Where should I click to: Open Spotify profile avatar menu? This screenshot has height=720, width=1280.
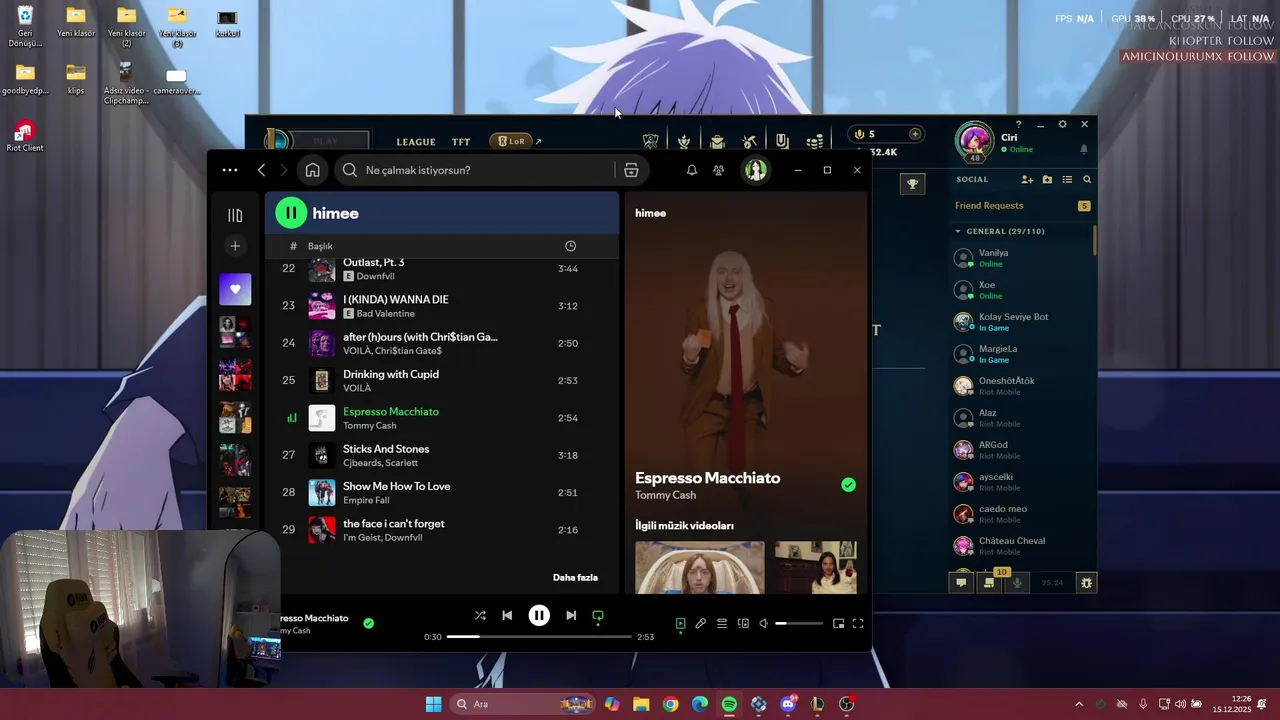755,170
